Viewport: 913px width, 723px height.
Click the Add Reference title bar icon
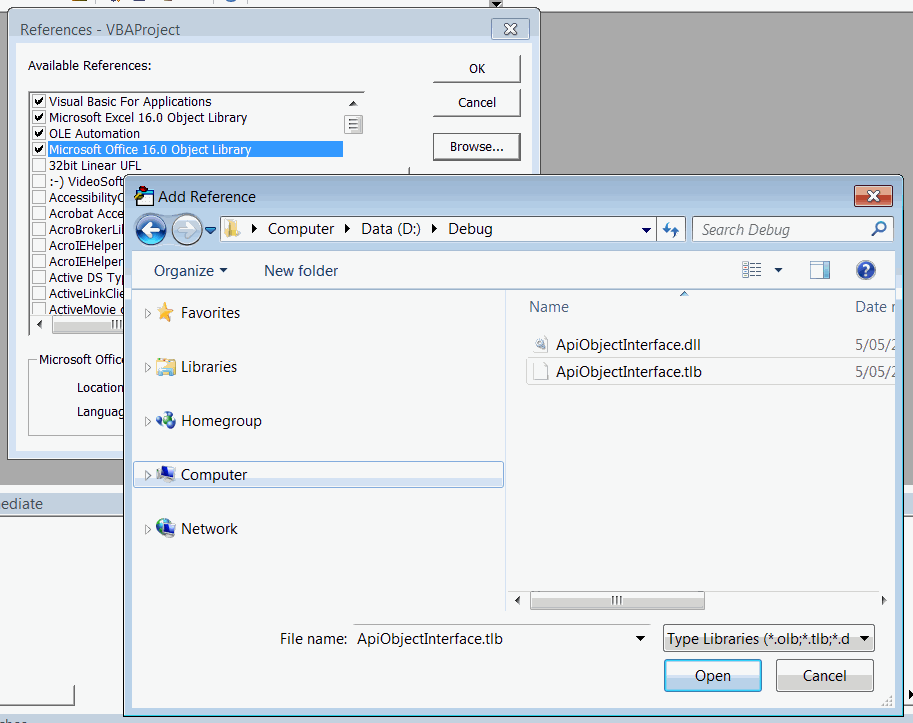coord(144,196)
